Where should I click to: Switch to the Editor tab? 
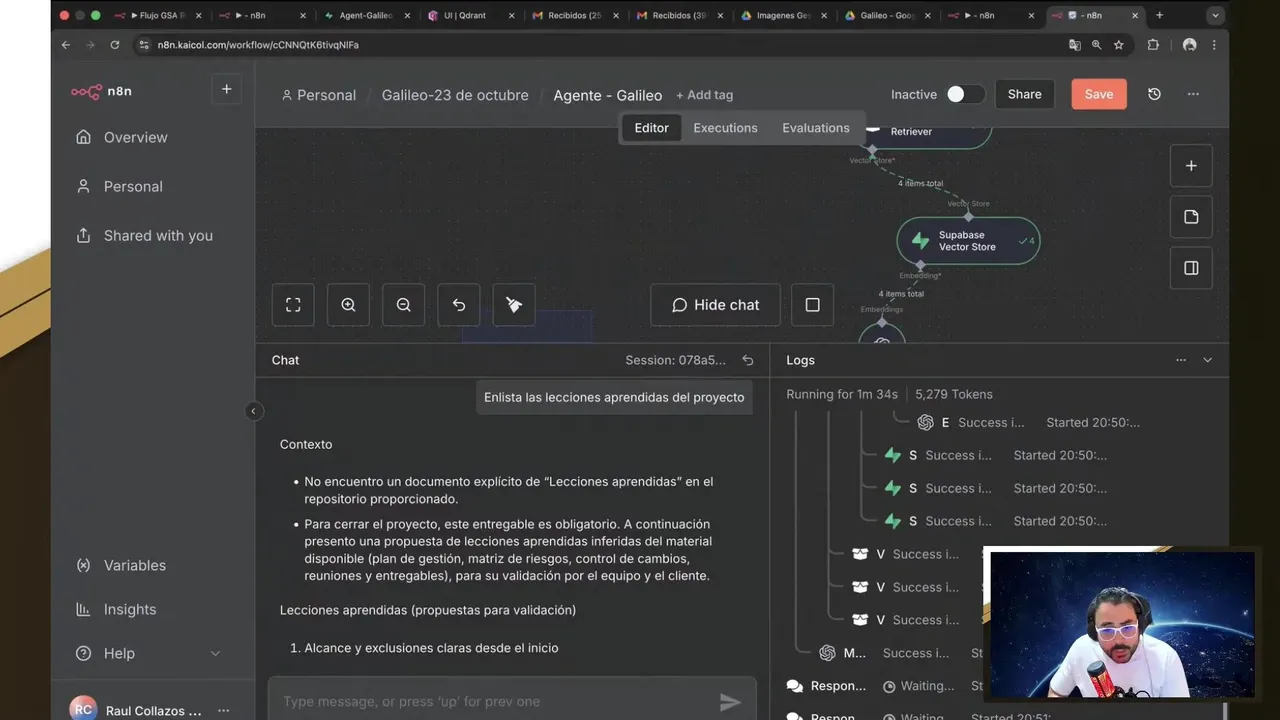[651, 128]
